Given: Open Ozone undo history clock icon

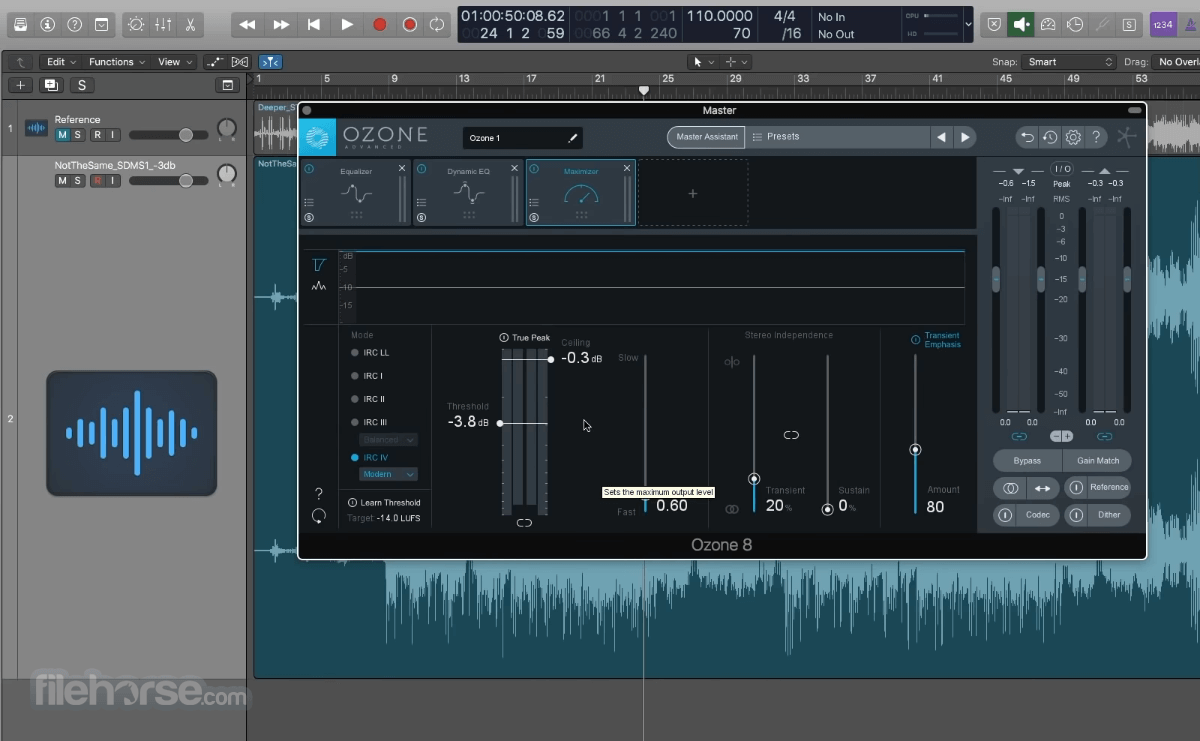Looking at the screenshot, I should [x=1050, y=138].
